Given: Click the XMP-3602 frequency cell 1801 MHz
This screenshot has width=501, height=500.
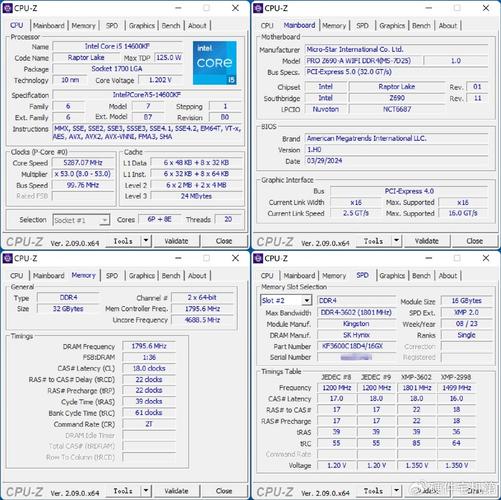Looking at the screenshot, I should pos(416,388).
